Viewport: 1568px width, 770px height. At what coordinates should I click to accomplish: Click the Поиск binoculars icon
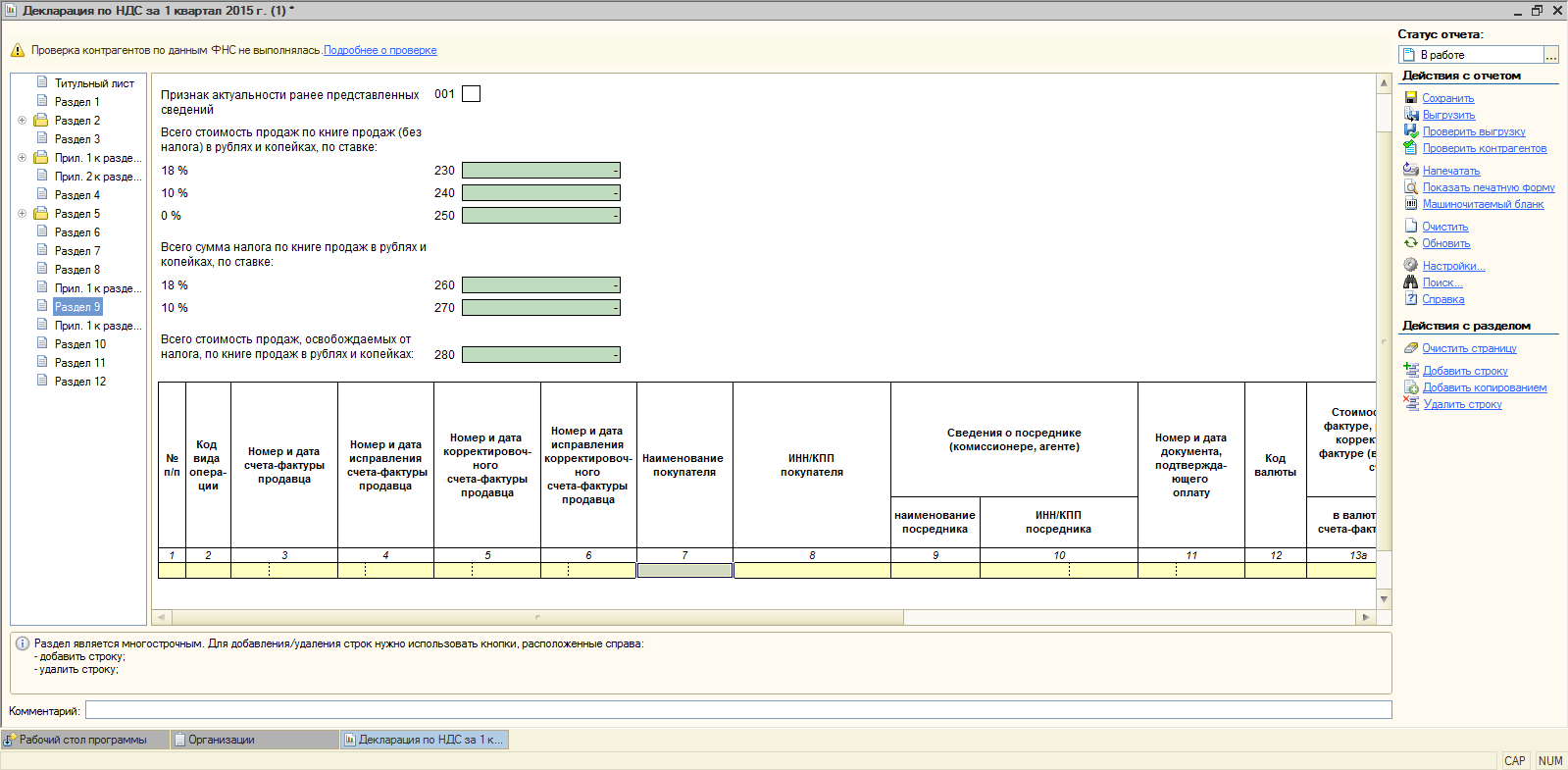tap(1410, 282)
